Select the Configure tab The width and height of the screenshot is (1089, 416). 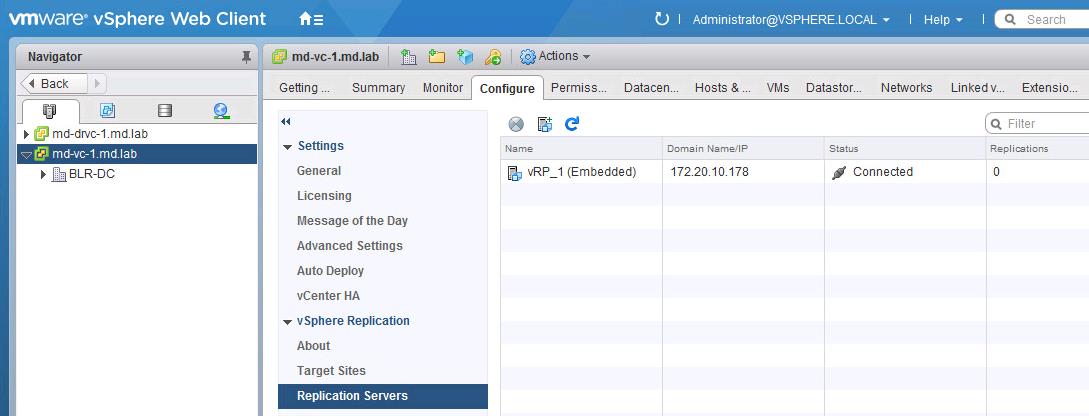(x=507, y=88)
